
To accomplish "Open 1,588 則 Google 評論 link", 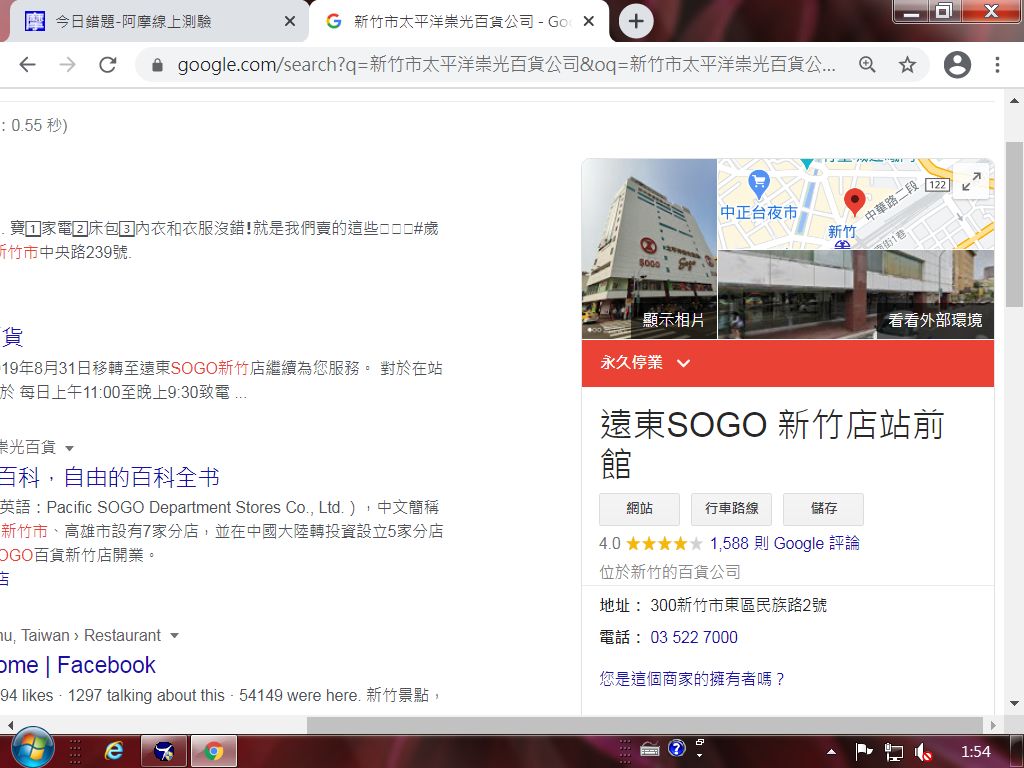I will tap(784, 543).
